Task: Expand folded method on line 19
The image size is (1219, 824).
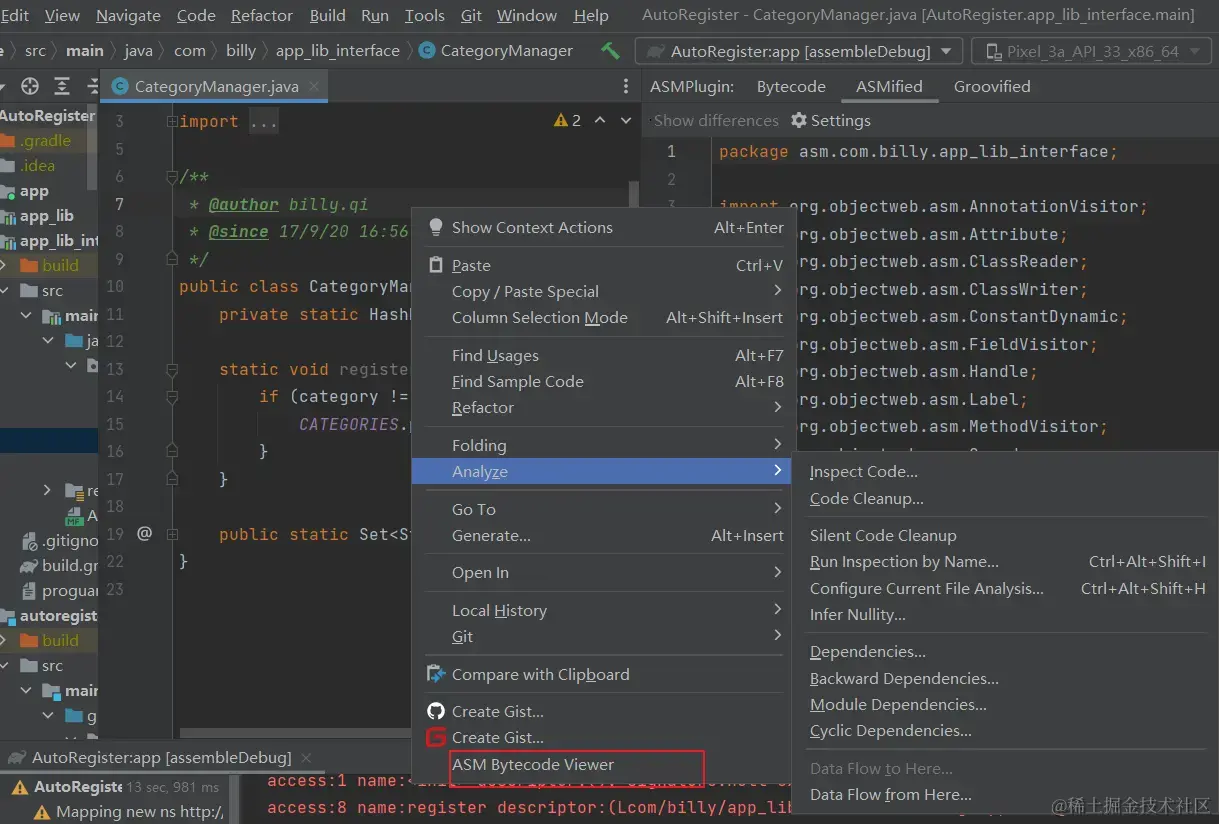Action: (172, 534)
